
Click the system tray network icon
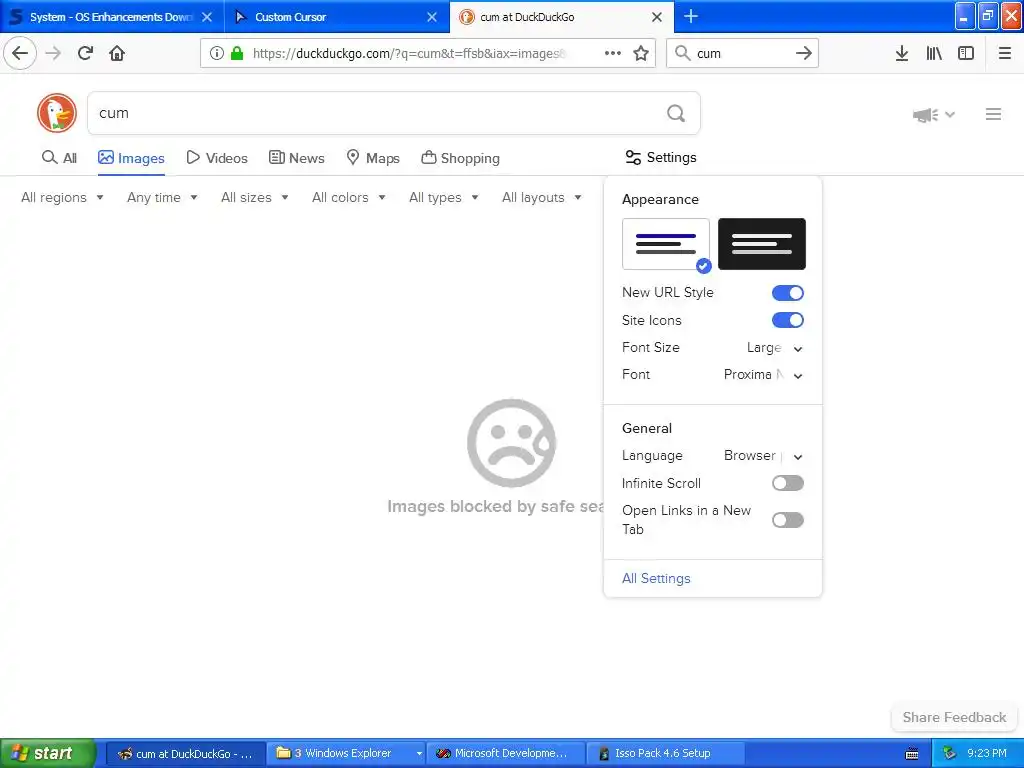pyautogui.click(x=950, y=754)
